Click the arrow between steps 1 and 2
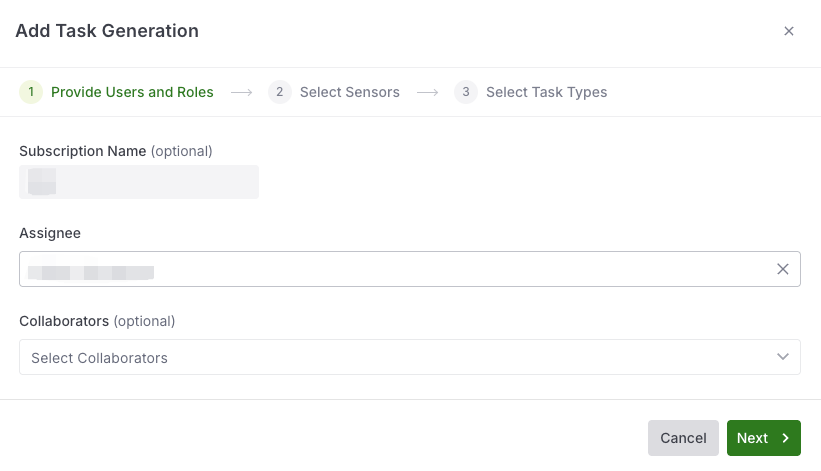Screen dimensions: 821x471 click(241, 93)
